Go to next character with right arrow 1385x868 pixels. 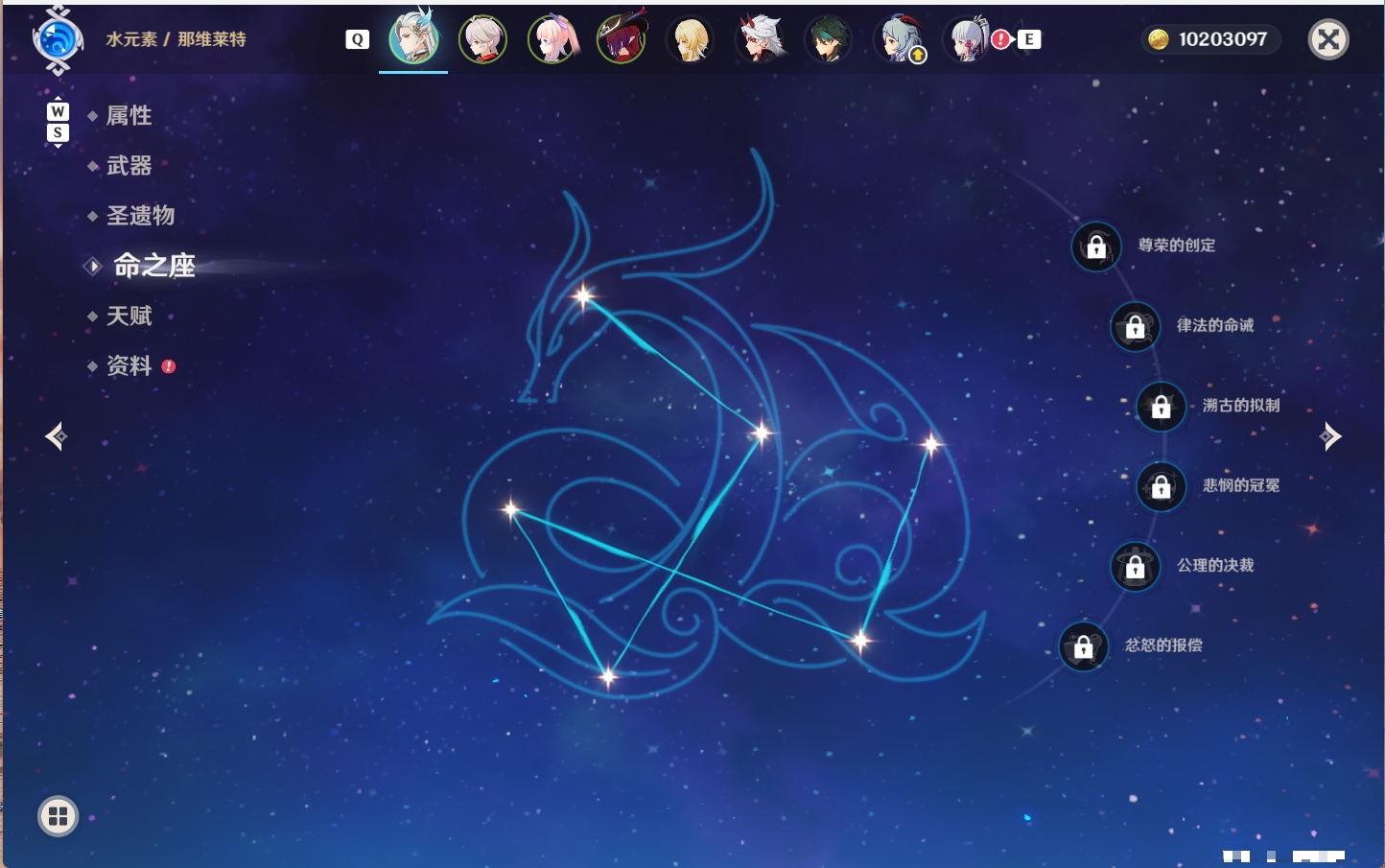coord(1330,436)
